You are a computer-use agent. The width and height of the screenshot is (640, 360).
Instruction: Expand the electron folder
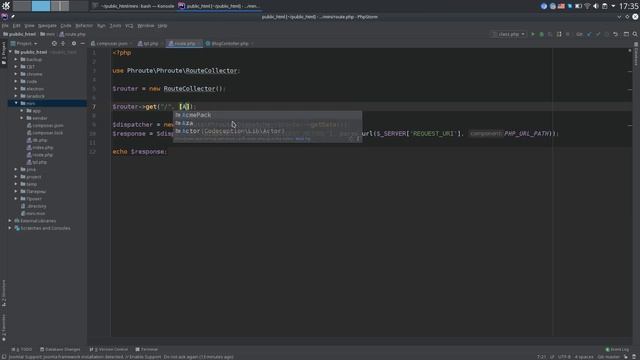click(x=16, y=89)
